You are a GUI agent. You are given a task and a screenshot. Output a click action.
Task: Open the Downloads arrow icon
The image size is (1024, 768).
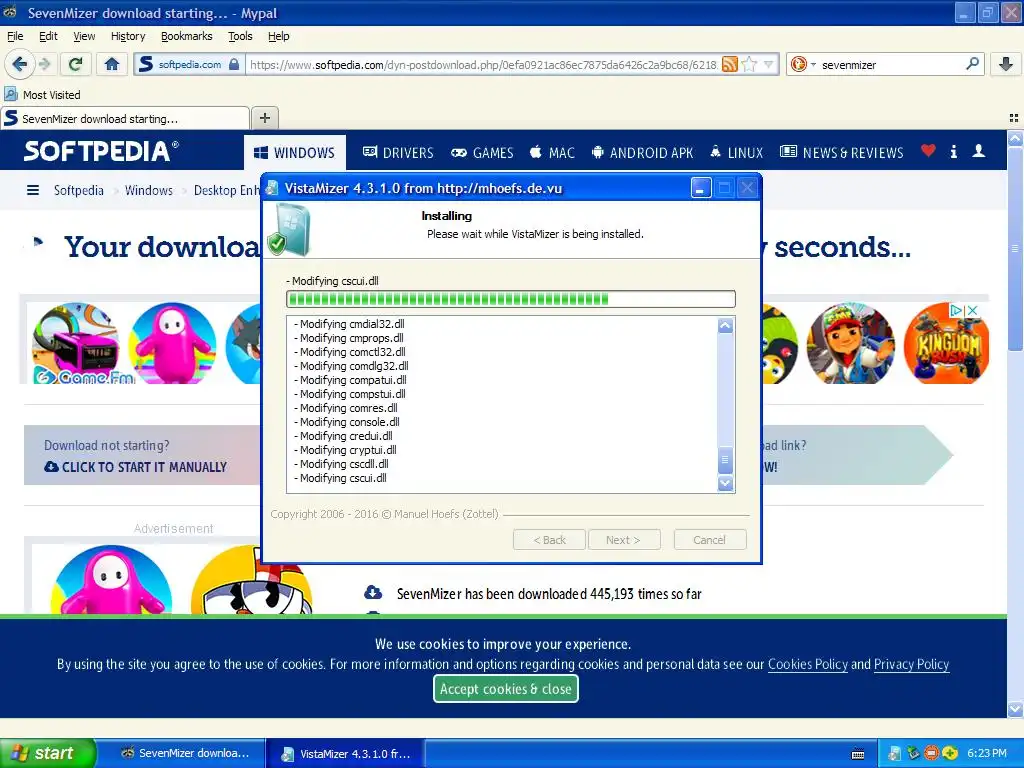click(1006, 64)
